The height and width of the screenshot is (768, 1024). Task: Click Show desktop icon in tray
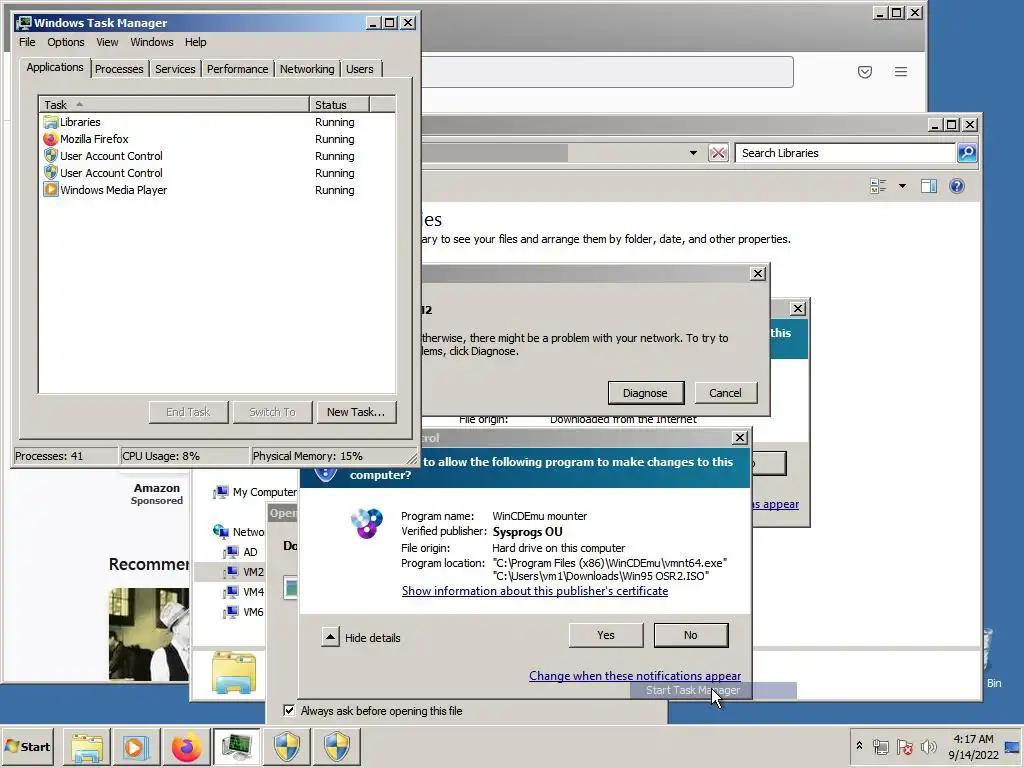click(x=1012, y=746)
